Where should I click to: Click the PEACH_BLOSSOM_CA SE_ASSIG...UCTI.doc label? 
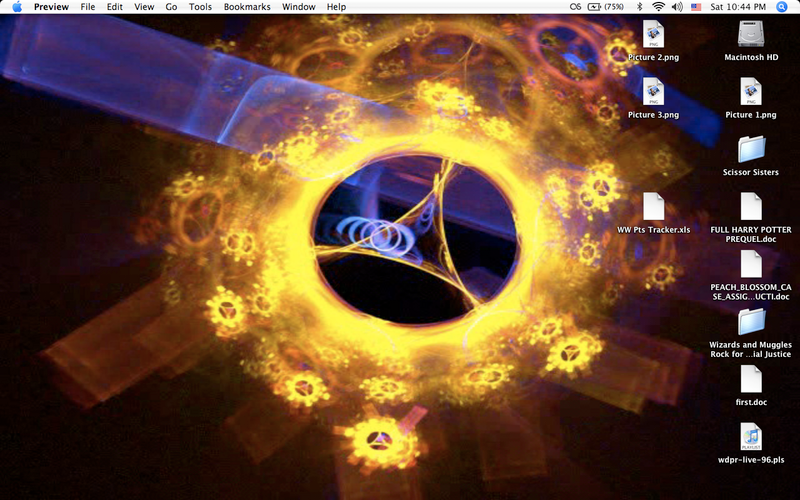(x=751, y=292)
